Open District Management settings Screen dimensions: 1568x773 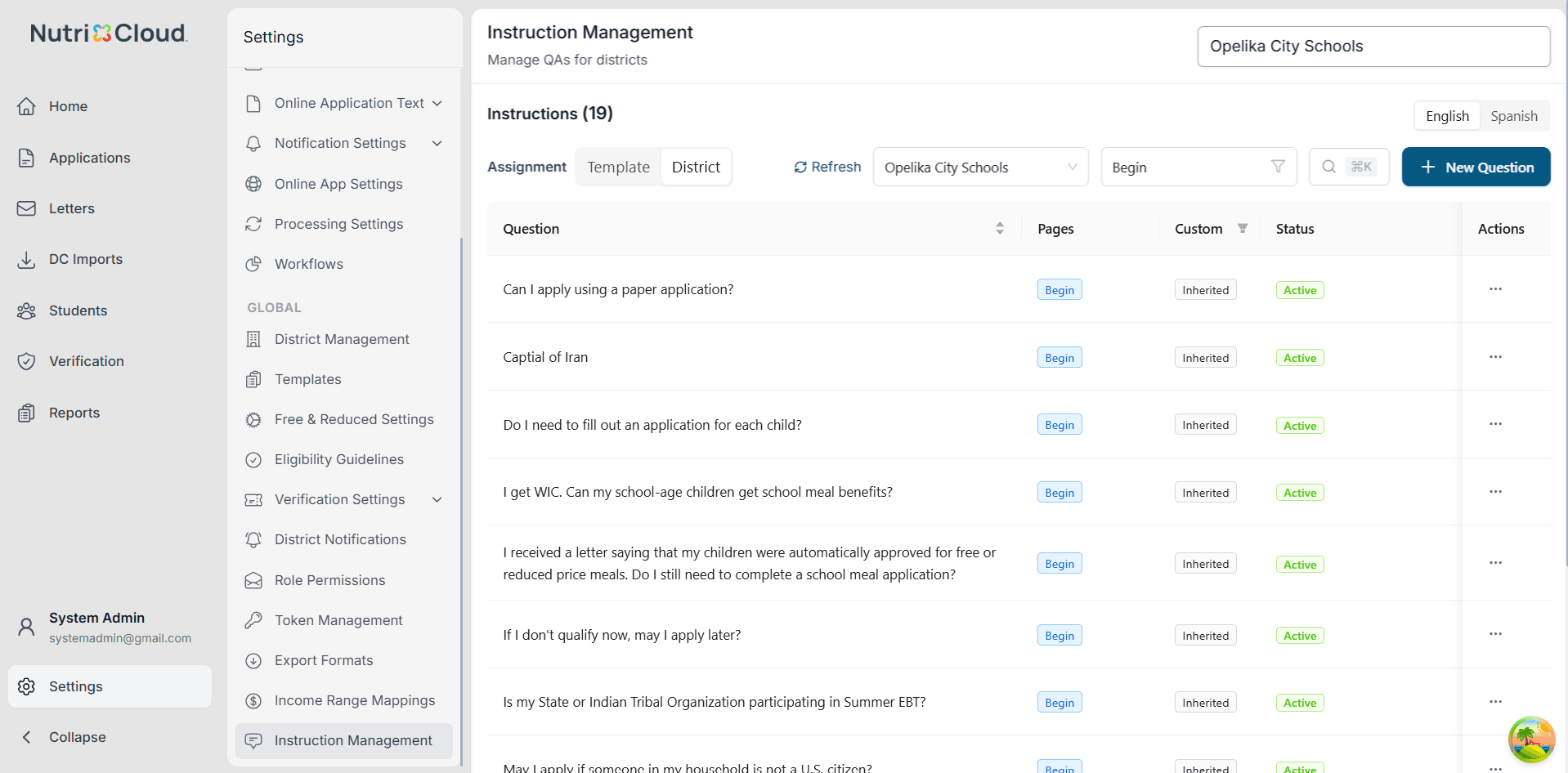pyautogui.click(x=342, y=339)
